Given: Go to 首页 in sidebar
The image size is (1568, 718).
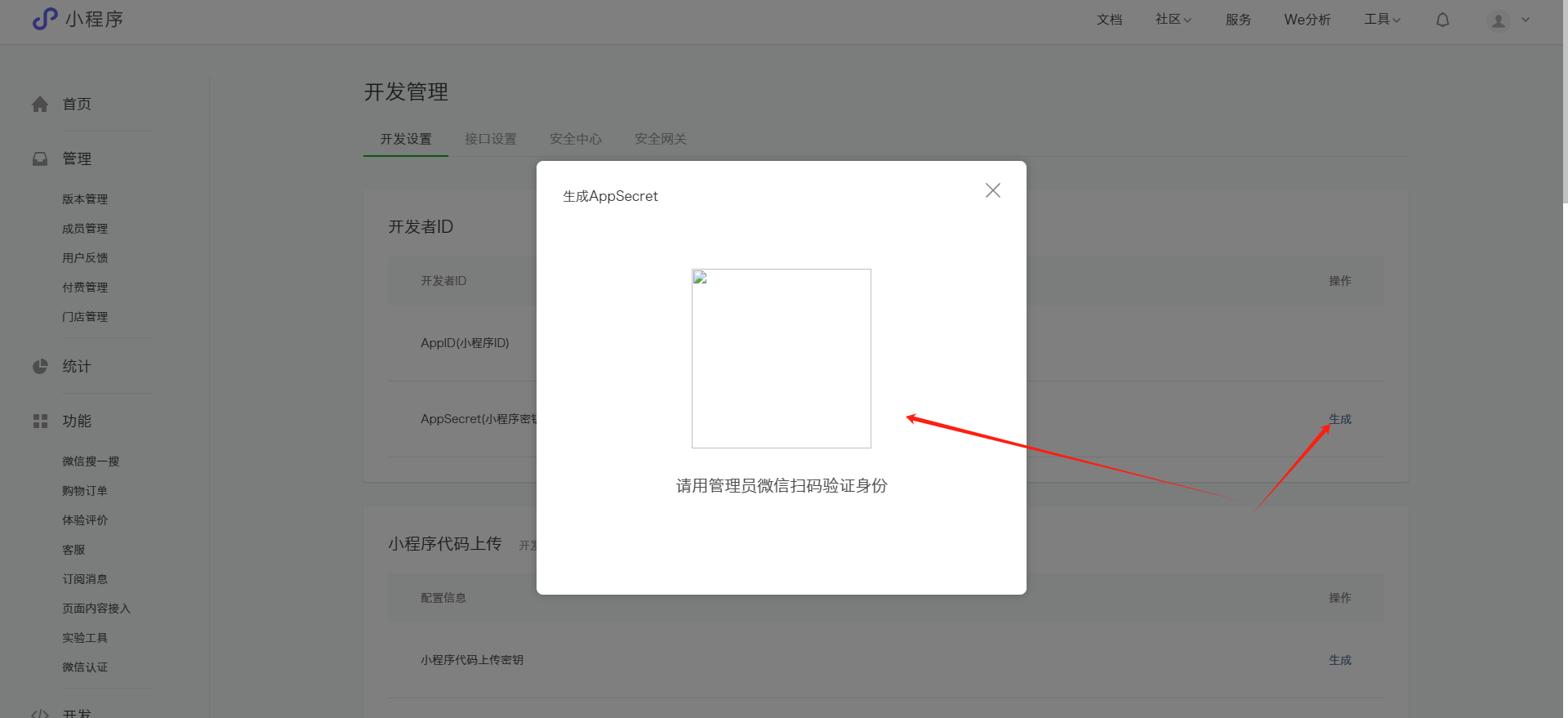Looking at the screenshot, I should point(77,105).
